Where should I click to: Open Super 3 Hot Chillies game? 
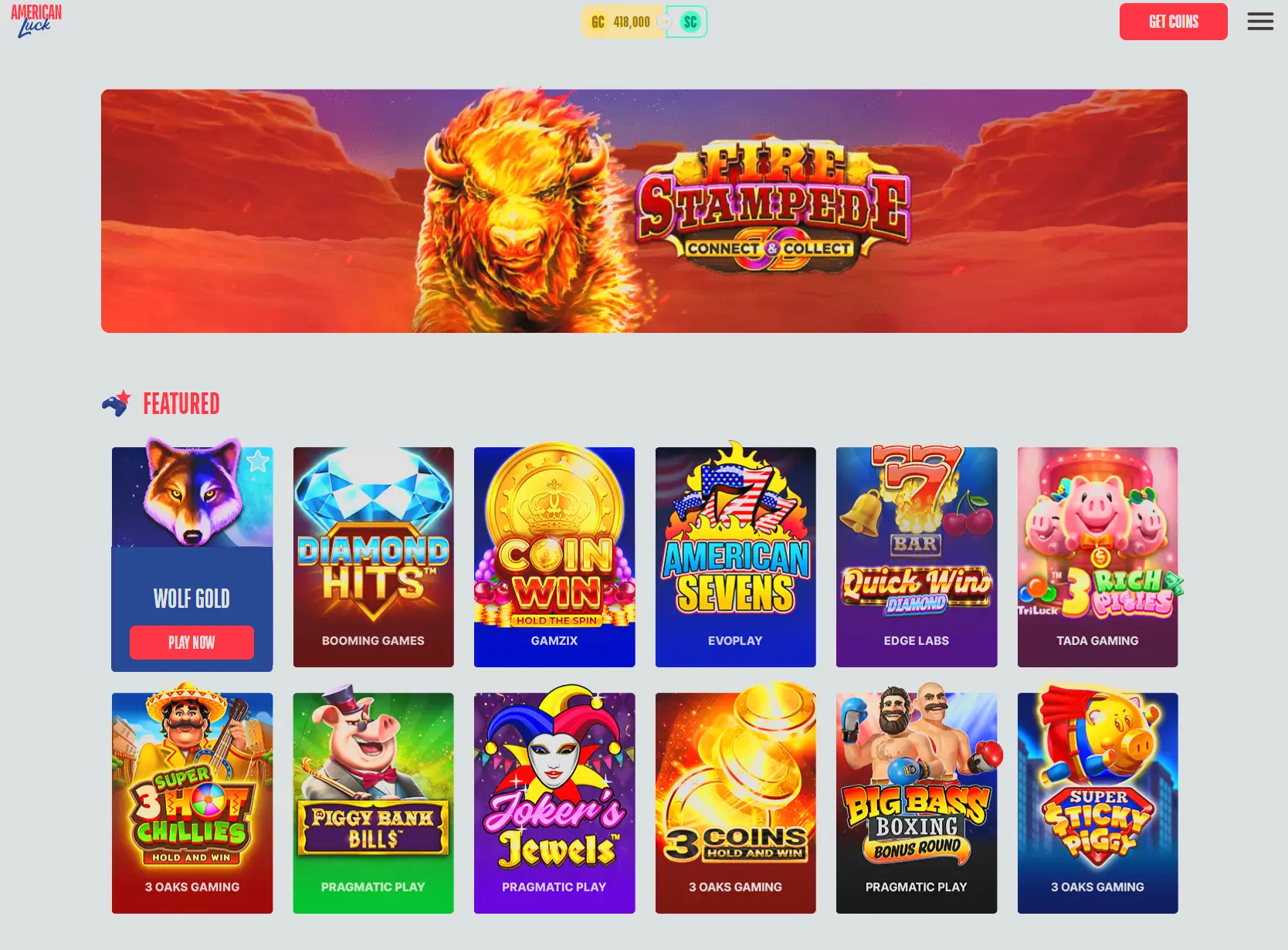point(192,802)
